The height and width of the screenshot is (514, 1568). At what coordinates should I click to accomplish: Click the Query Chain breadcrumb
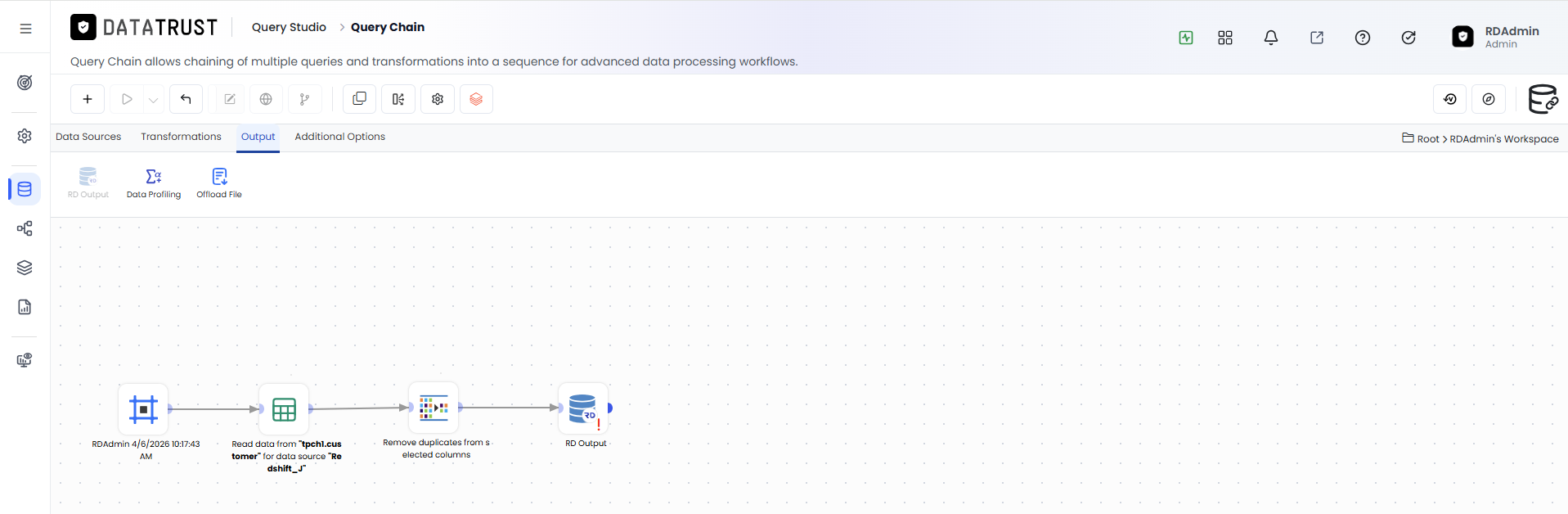388,27
